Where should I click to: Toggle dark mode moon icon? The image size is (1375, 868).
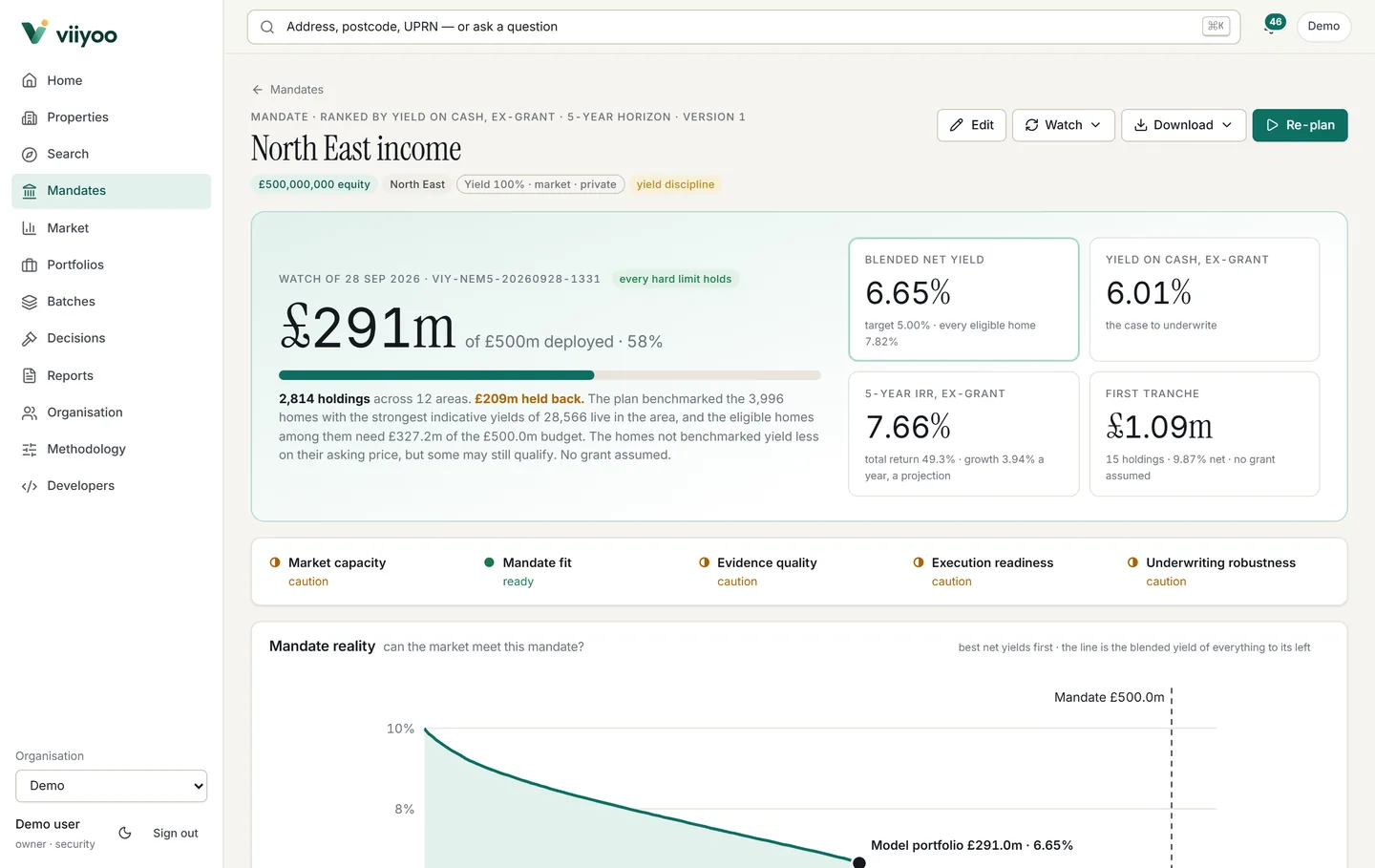[x=125, y=833]
